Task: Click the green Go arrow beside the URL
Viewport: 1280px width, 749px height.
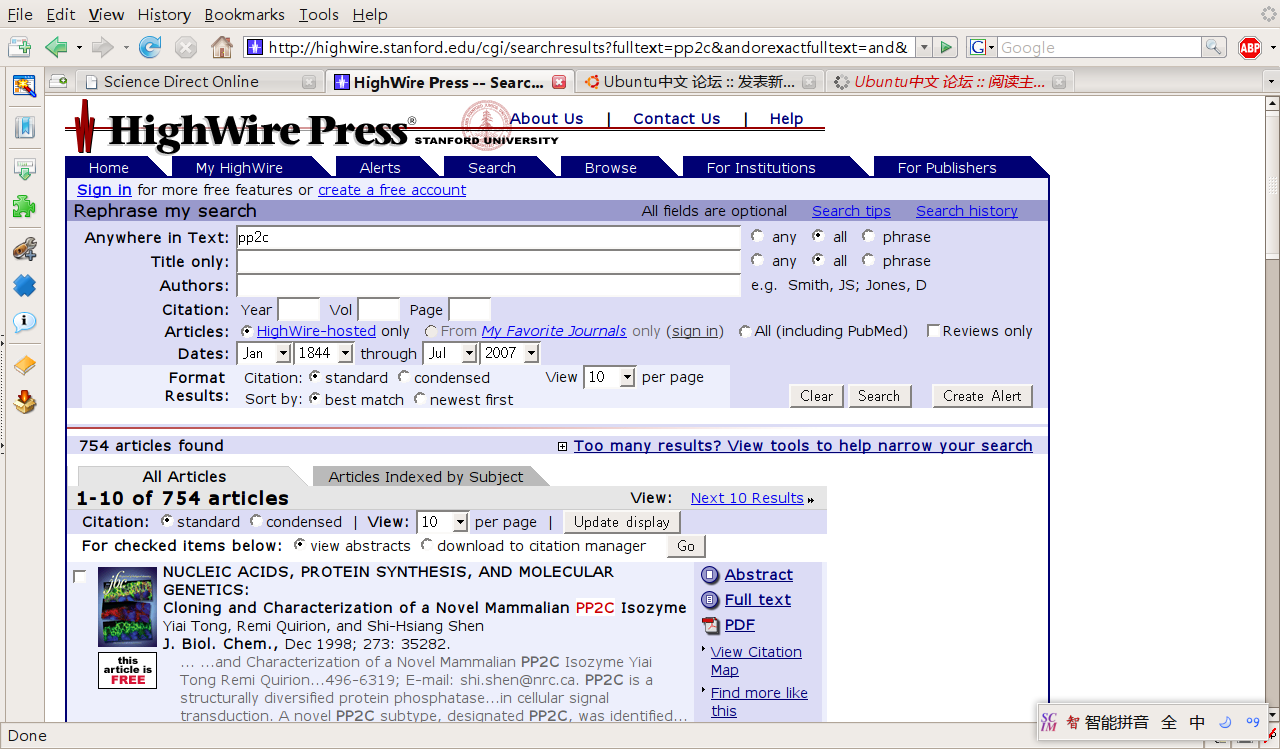Action: pyautogui.click(x=947, y=47)
